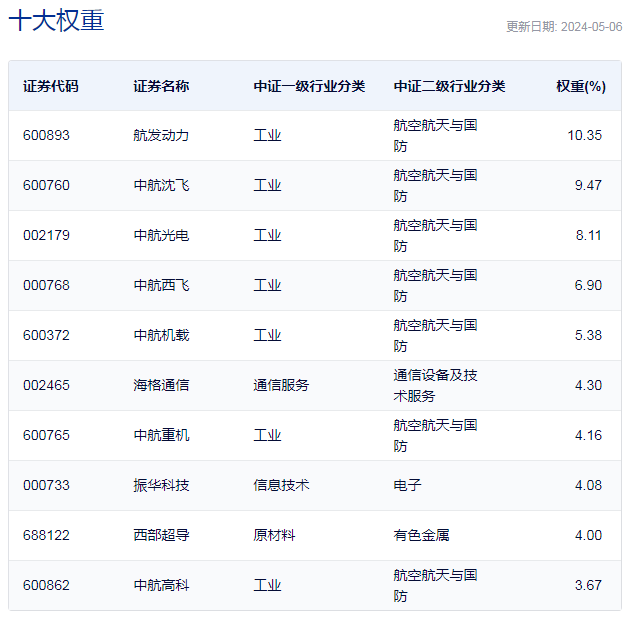This screenshot has width=628, height=618.
Task: Click weight value 4.30
Action: (588, 385)
